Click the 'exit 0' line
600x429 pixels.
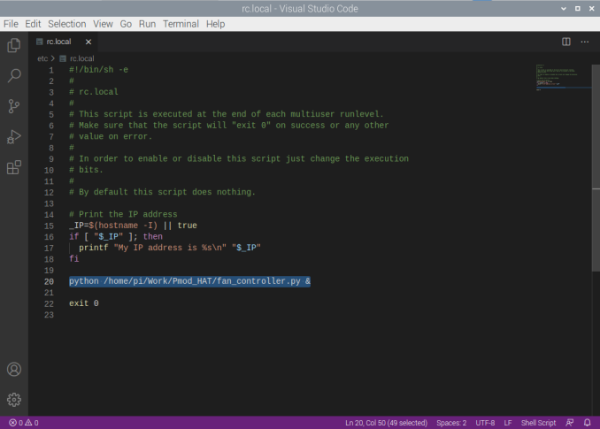[84, 303]
